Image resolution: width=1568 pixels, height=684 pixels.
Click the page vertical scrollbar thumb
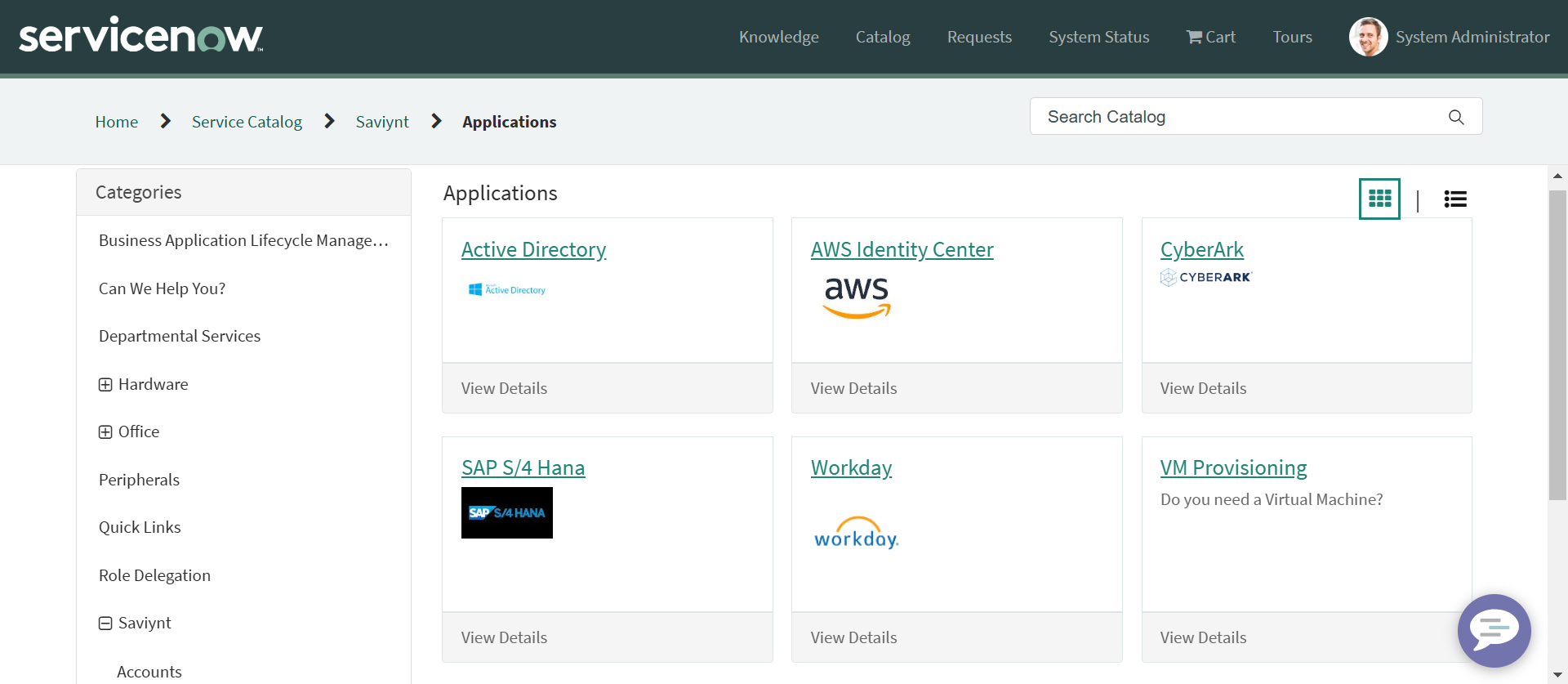1557,345
